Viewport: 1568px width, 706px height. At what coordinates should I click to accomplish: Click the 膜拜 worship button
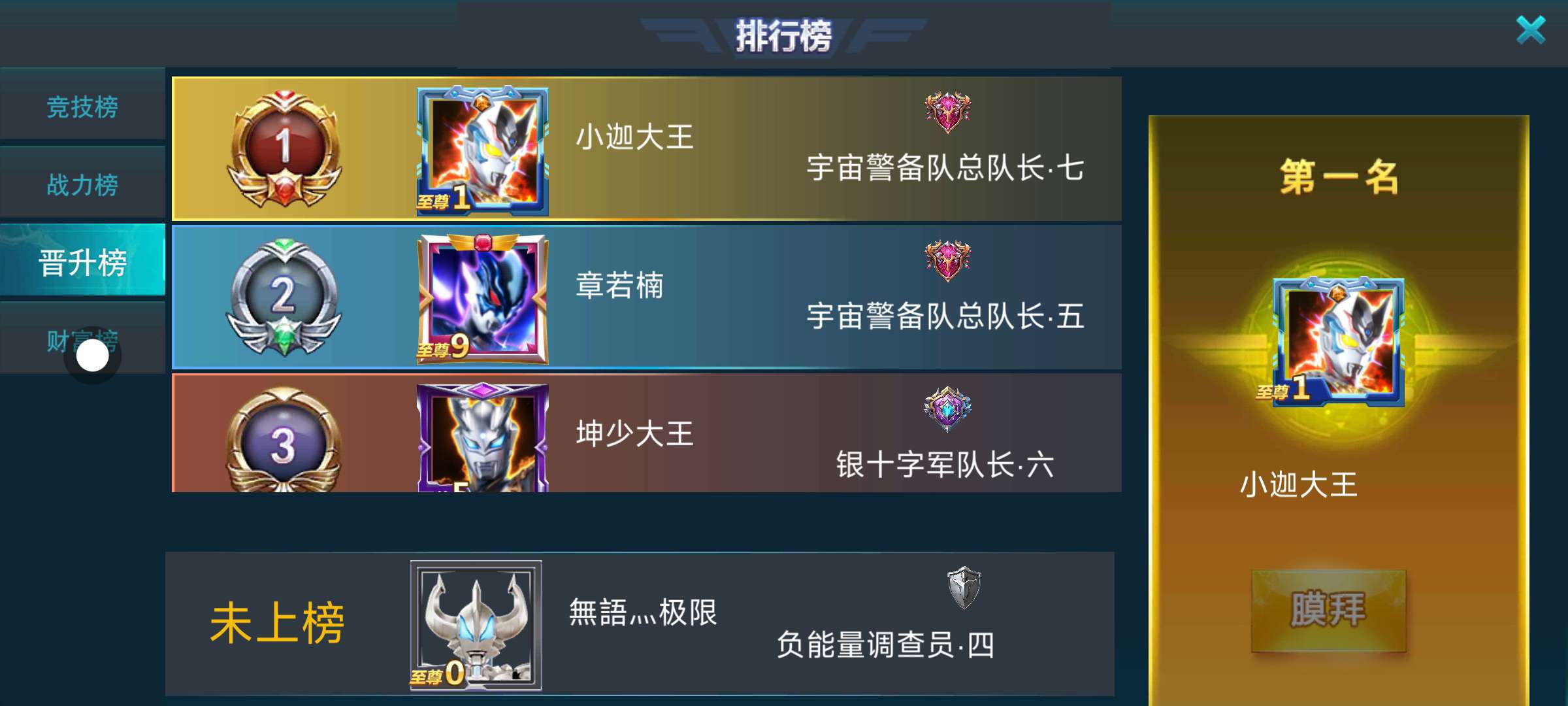[x=1328, y=610]
